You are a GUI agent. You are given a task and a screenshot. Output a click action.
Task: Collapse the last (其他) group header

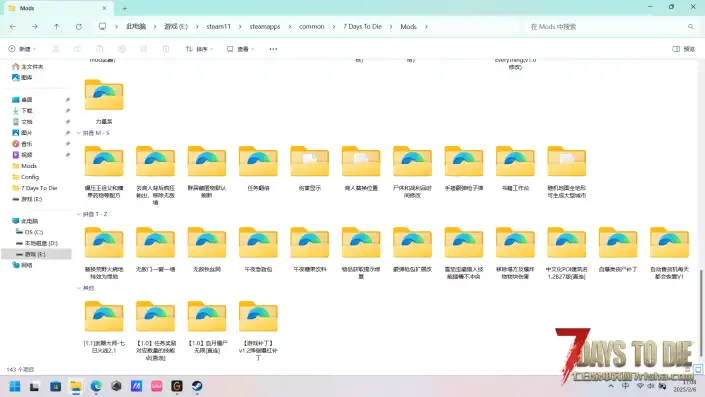[79, 288]
